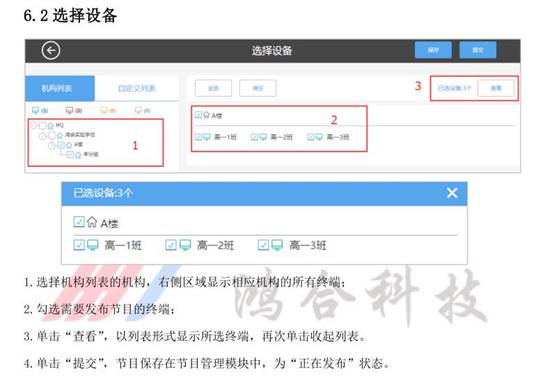Filter by the yellow monitor status icon
Viewport: 554px width, 381px height.
point(104,110)
